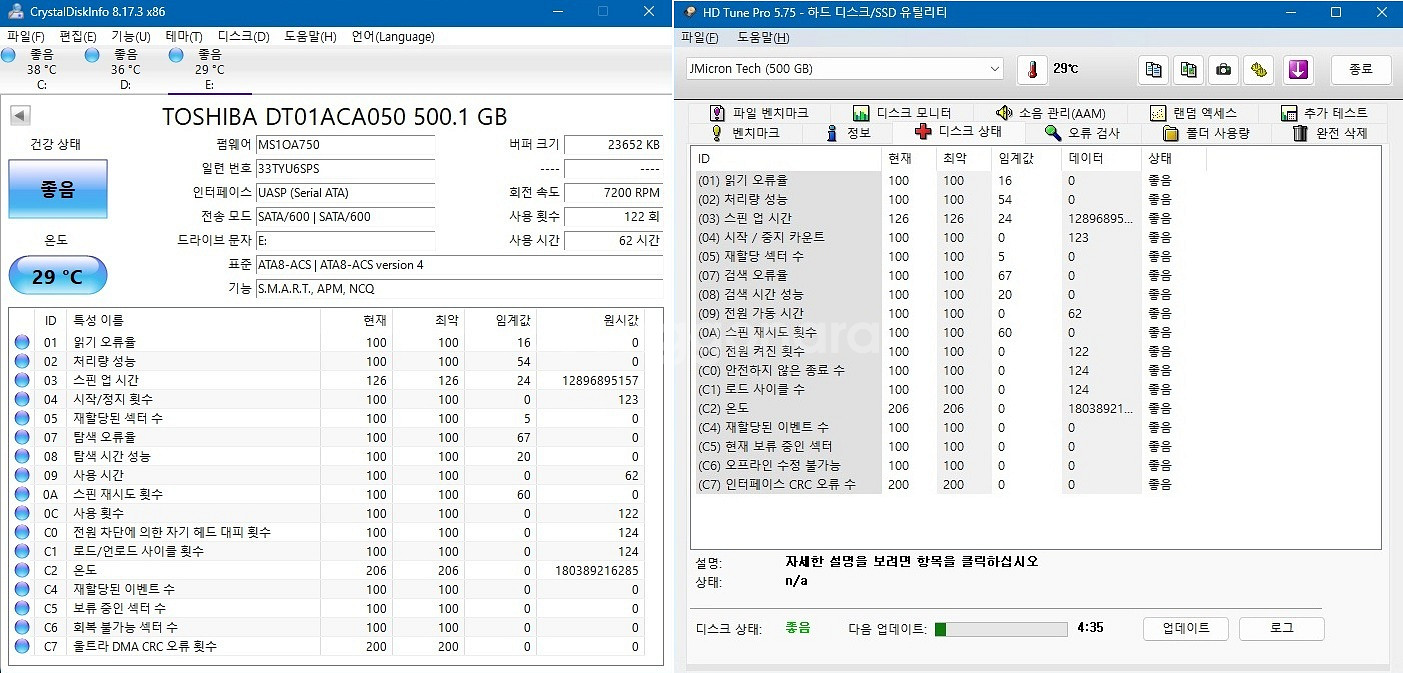Go to previous disk using left arrow
The width and height of the screenshot is (1403, 673).
(20, 116)
